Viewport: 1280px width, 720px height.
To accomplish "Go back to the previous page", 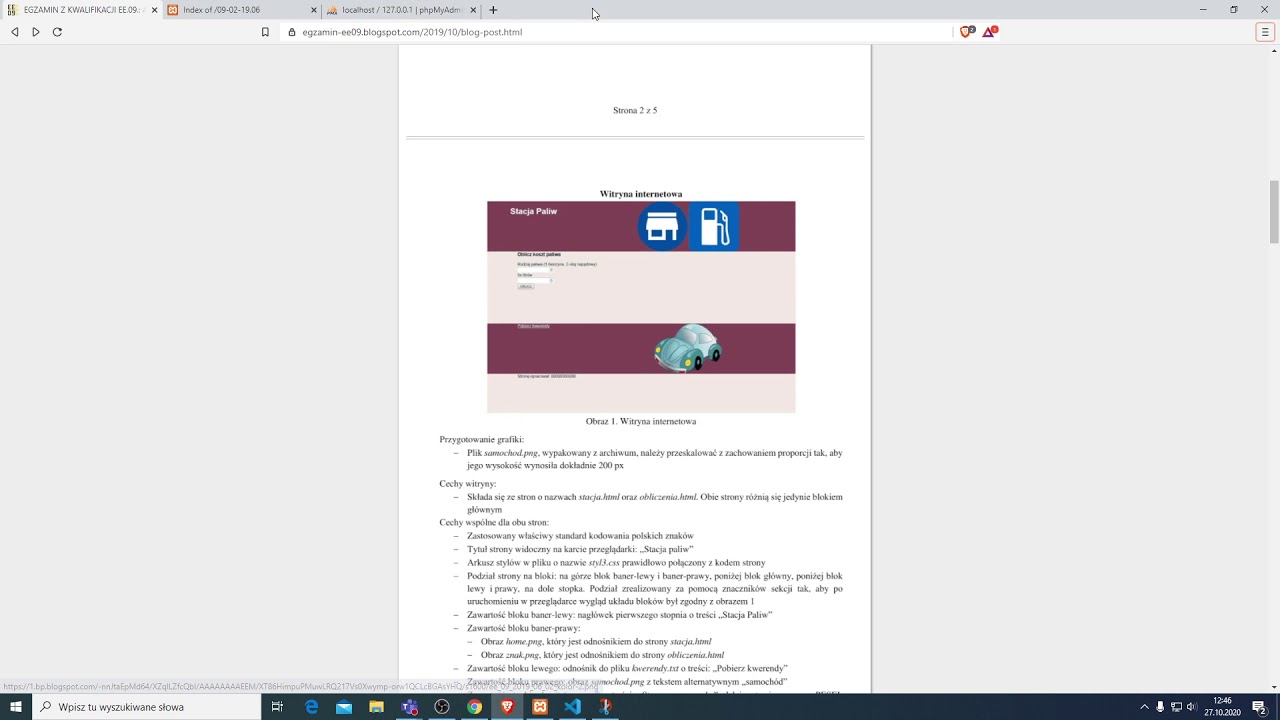I will pos(14,32).
